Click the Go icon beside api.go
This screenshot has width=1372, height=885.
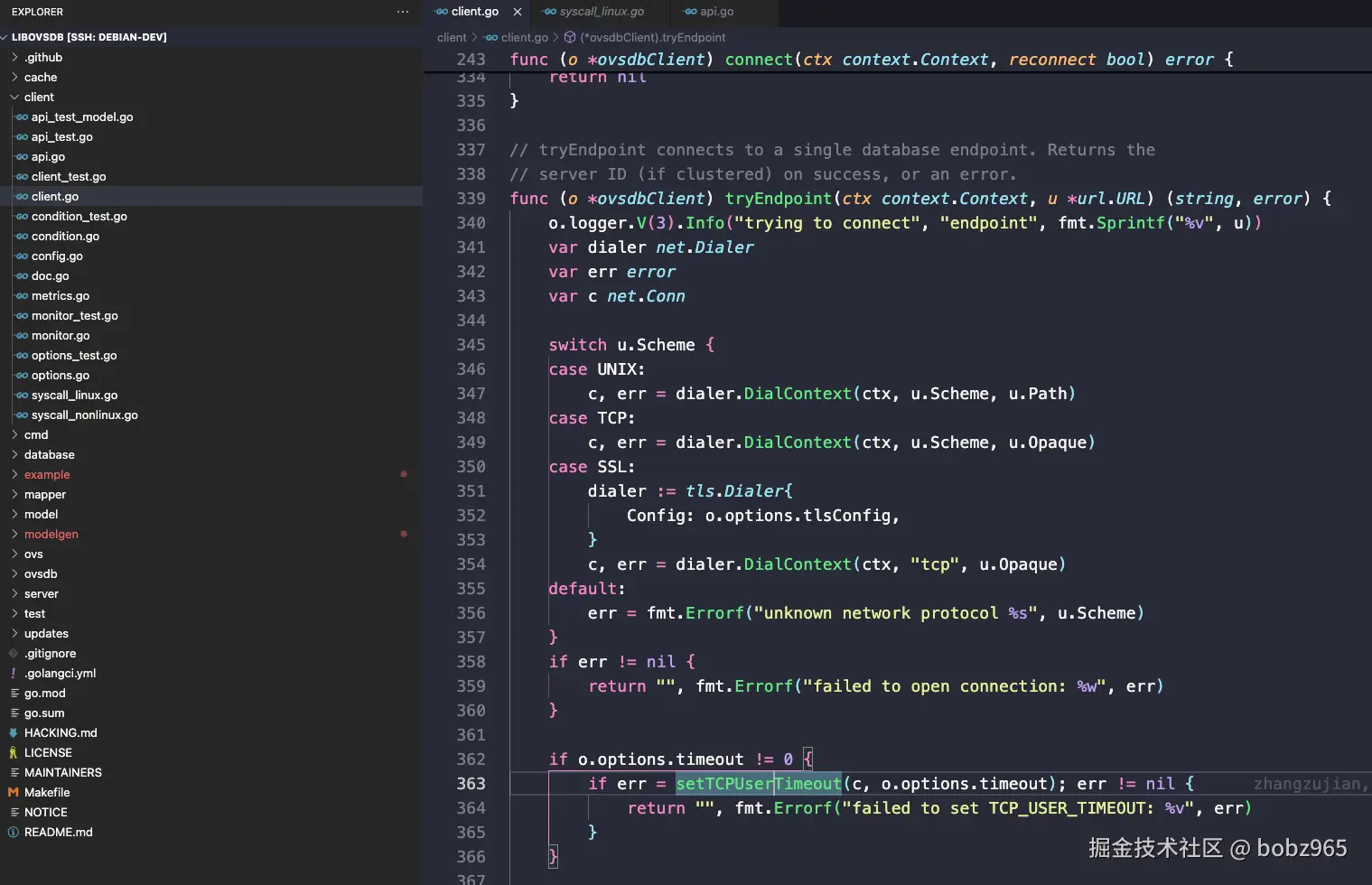click(x=22, y=156)
